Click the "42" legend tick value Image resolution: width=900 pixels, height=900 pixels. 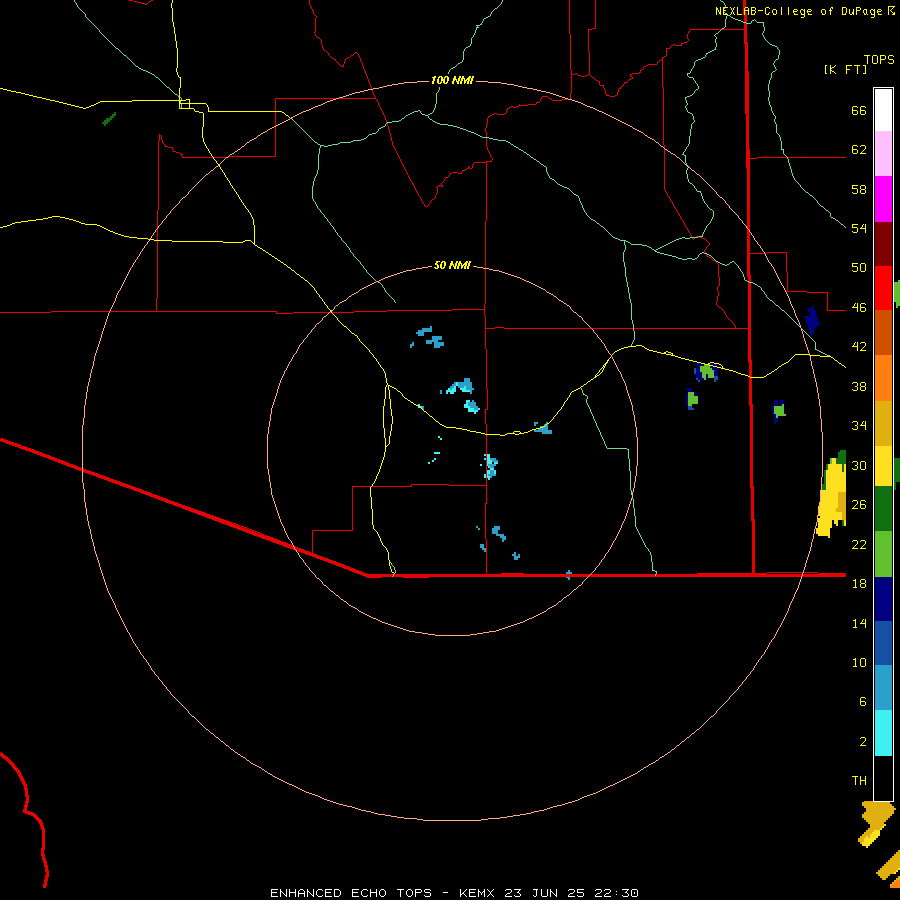(x=859, y=347)
